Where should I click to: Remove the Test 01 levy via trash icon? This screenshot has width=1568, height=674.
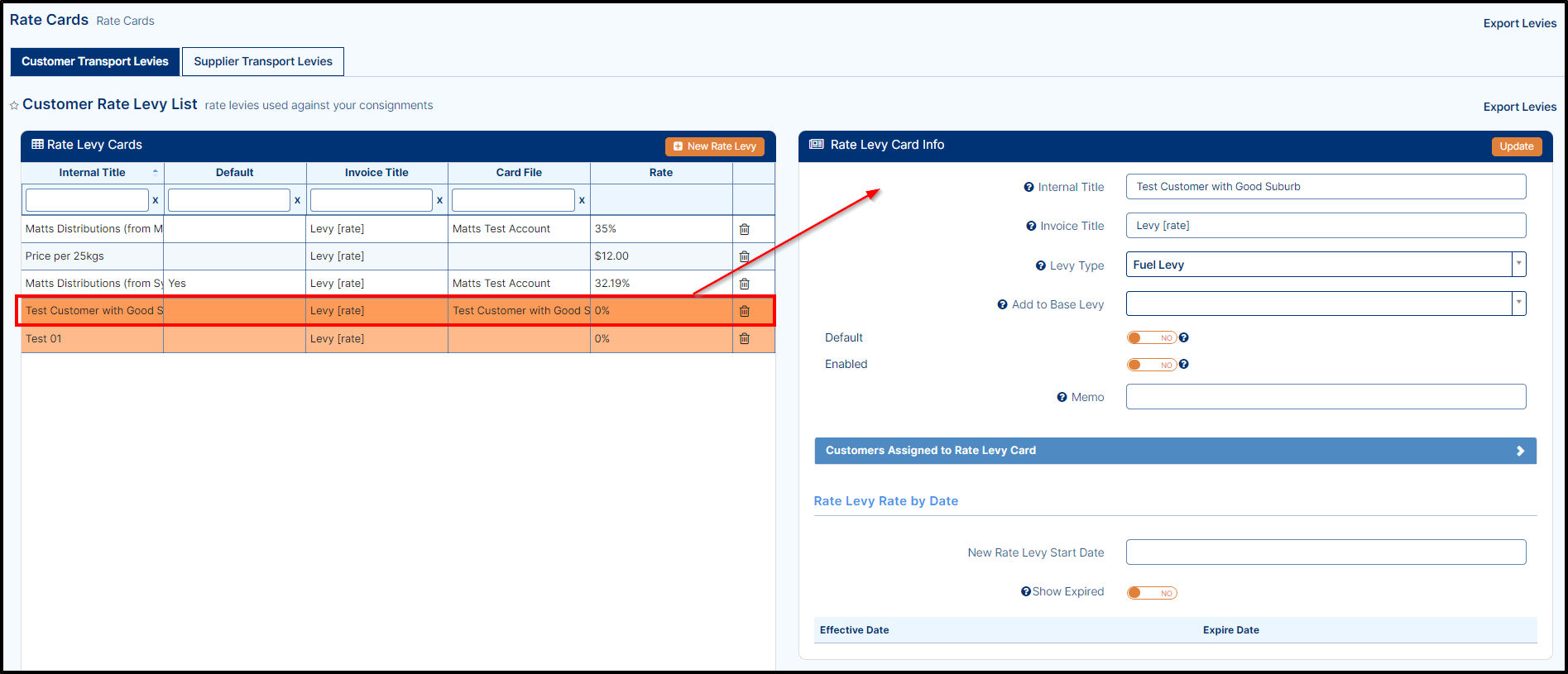pyautogui.click(x=744, y=338)
